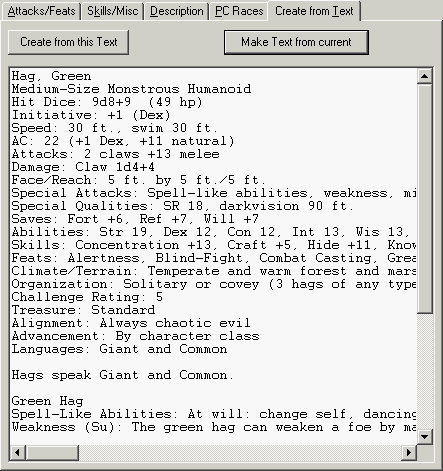The image size is (443, 471).
Task: Click the 'Initiative: +1 (Dex)' line
Action: 91,115
